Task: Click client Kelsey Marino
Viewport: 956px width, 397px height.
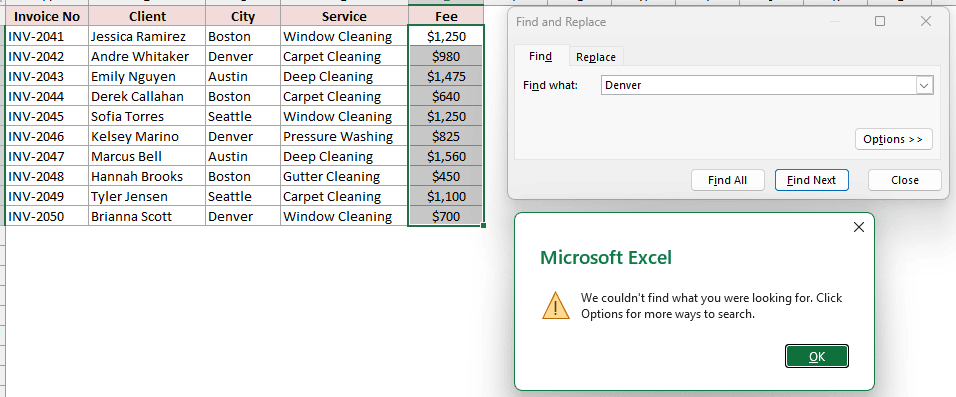Action: [x=147, y=137]
